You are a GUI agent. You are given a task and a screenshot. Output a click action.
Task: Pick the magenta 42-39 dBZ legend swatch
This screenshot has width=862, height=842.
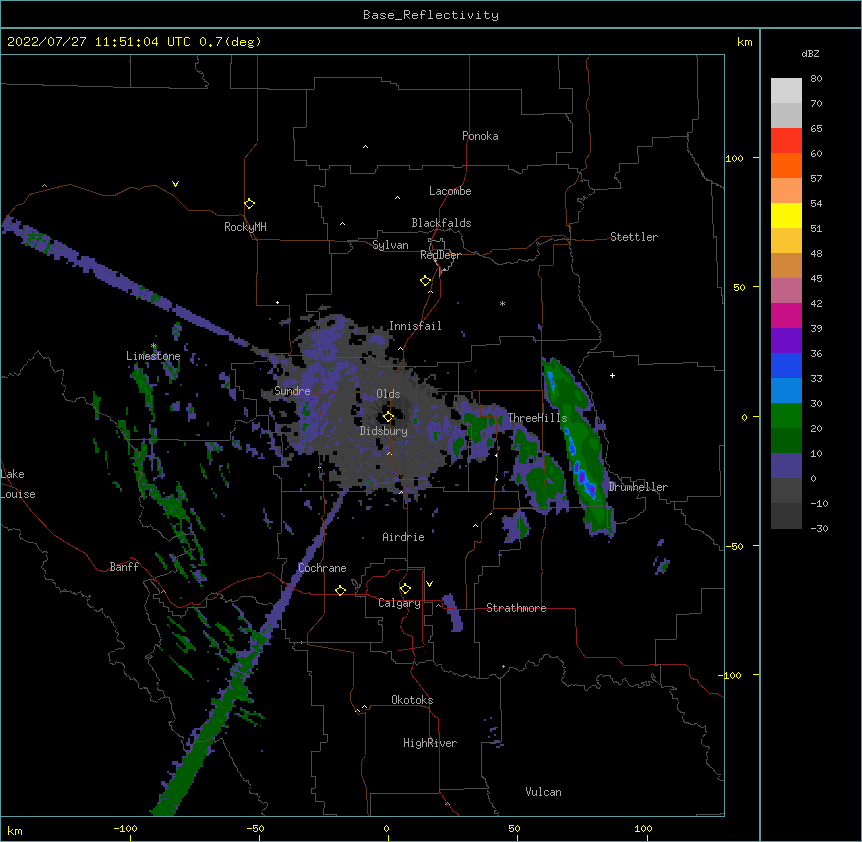786,316
